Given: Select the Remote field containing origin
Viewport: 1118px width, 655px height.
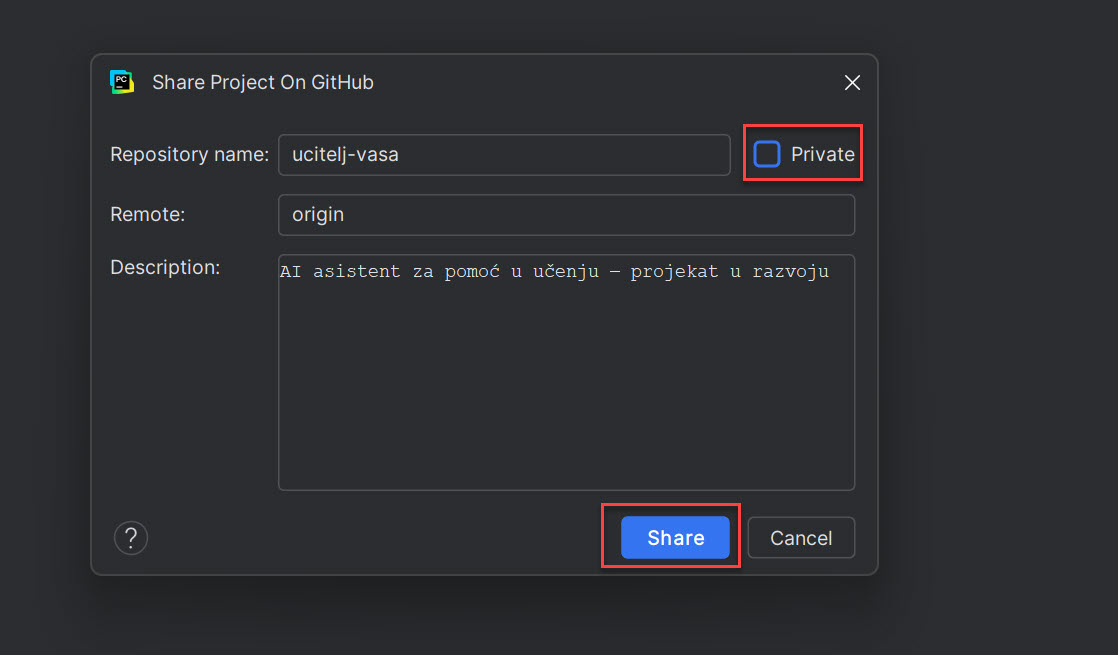Looking at the screenshot, I should click(x=566, y=214).
